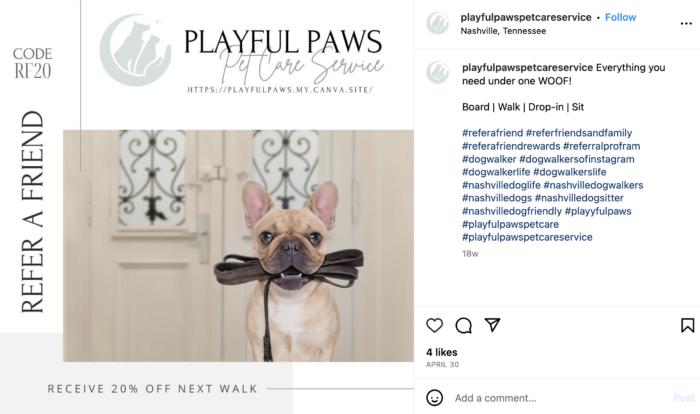
Task: Click the 18w timestamp under caption
Action: [470, 254]
